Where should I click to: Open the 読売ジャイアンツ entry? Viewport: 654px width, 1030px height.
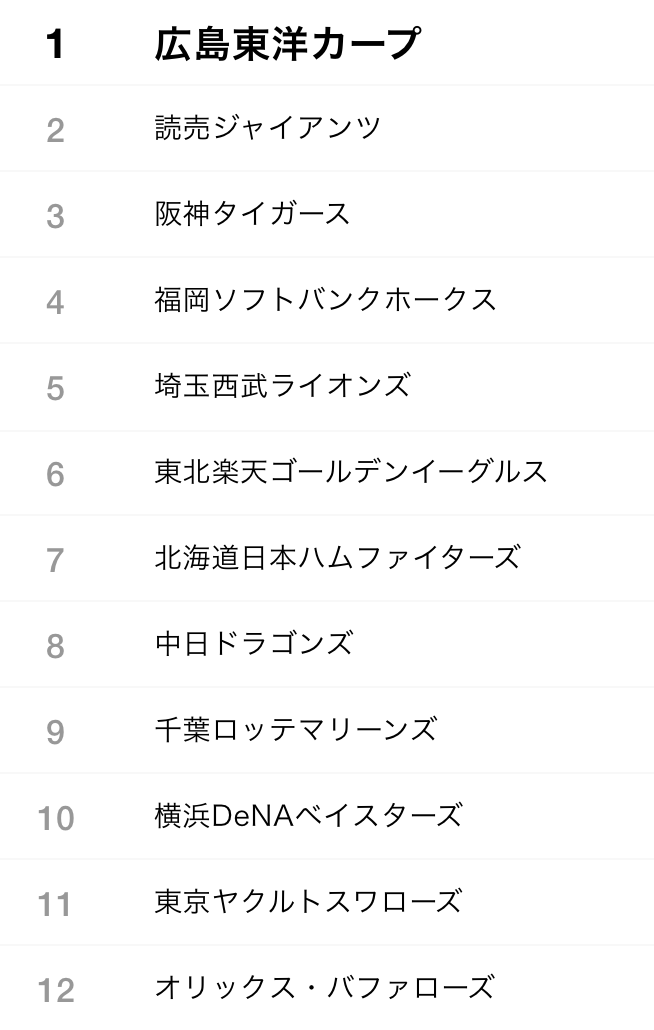pos(268,127)
